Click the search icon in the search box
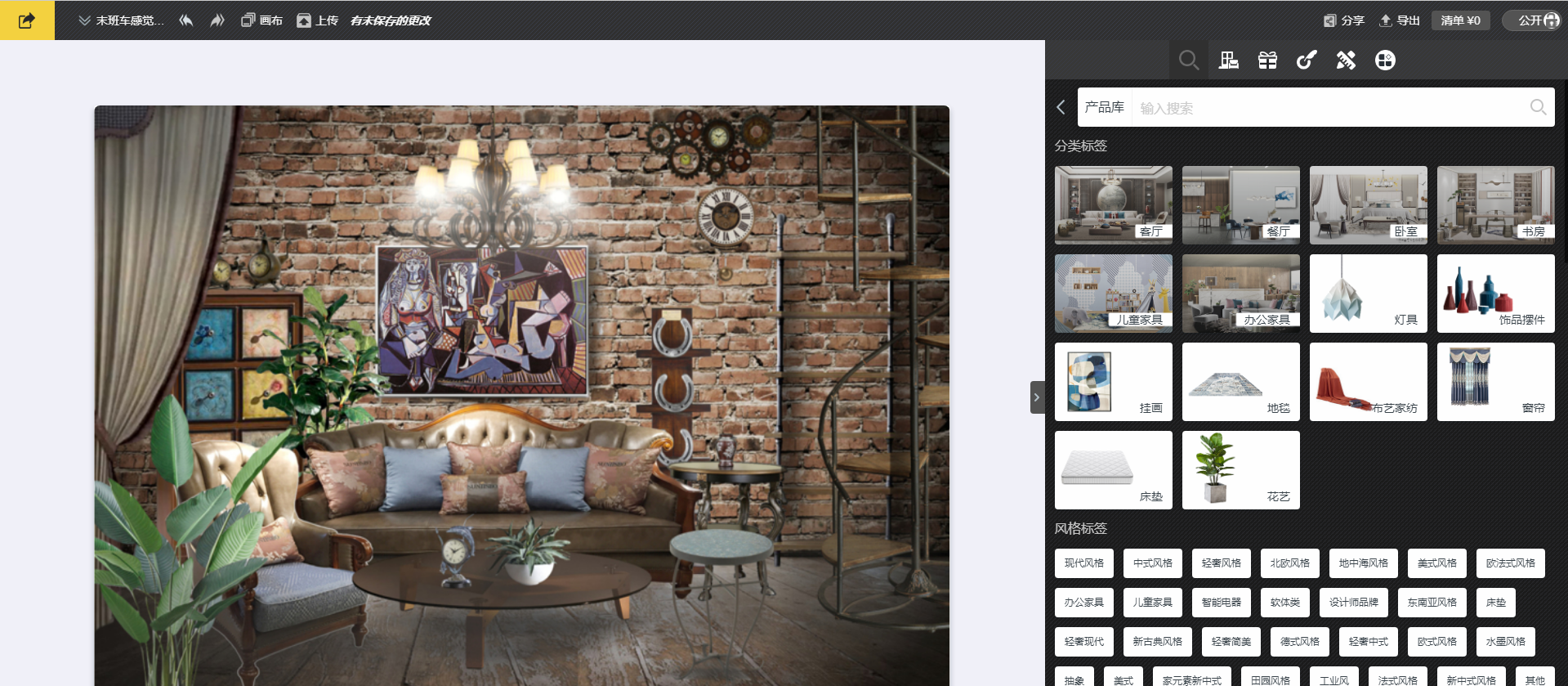 1538,107
